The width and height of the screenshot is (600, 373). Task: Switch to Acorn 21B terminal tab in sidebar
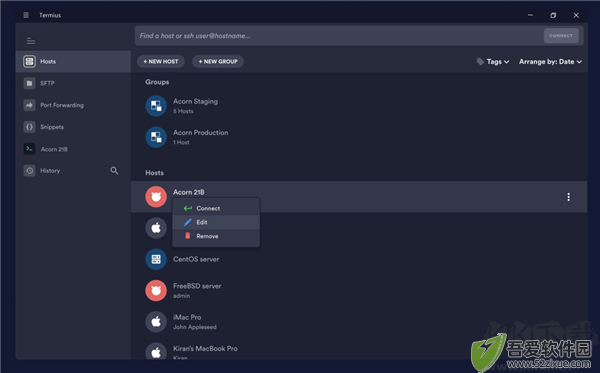[x=73, y=149]
